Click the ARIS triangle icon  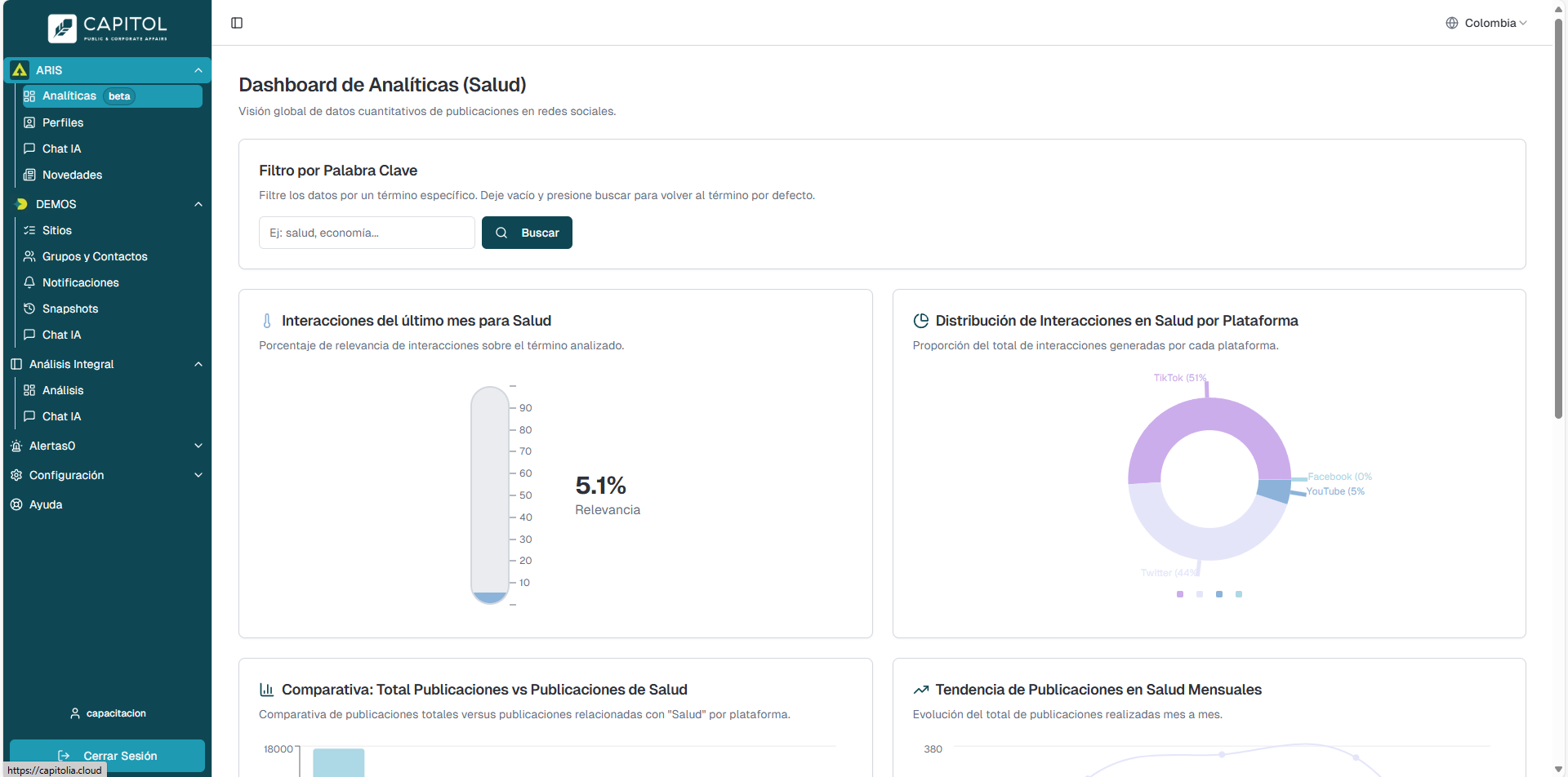20,70
